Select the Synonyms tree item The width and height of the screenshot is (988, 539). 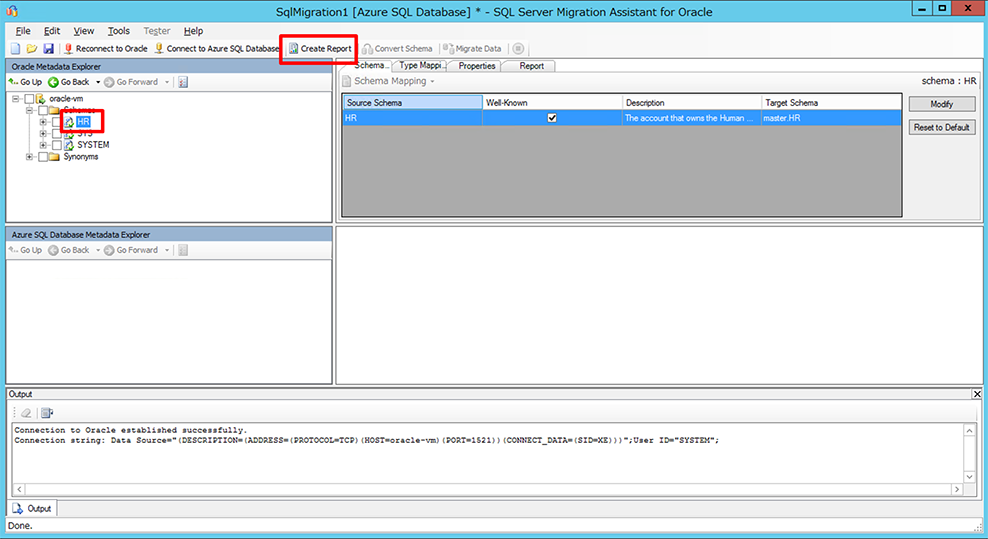81,157
